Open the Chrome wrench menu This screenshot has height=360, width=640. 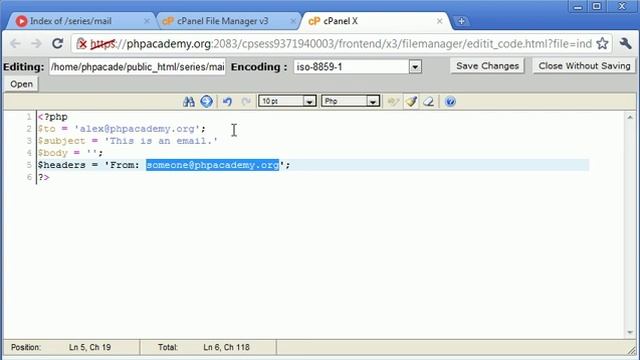click(x=625, y=43)
